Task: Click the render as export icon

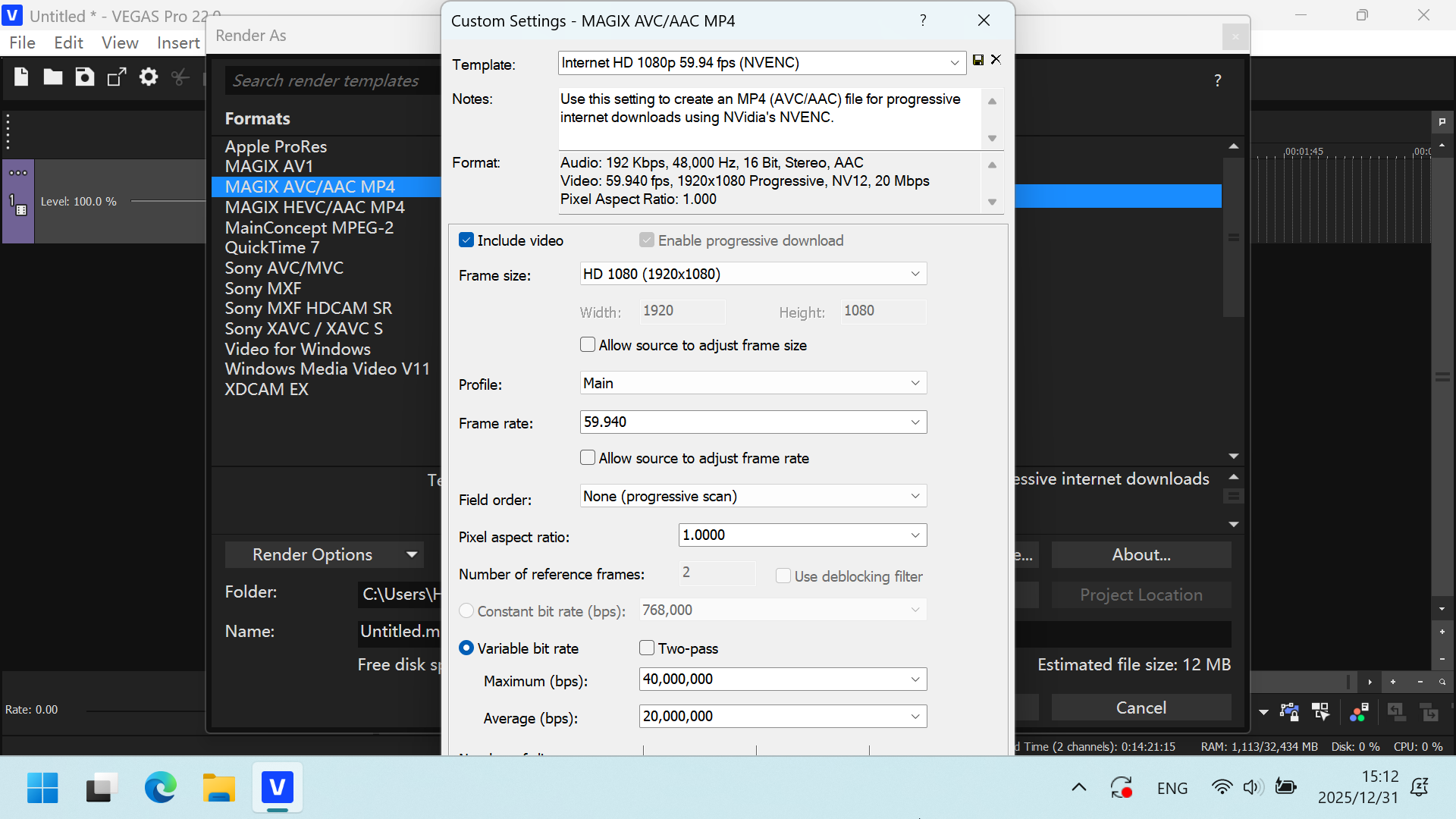Action: [117, 77]
